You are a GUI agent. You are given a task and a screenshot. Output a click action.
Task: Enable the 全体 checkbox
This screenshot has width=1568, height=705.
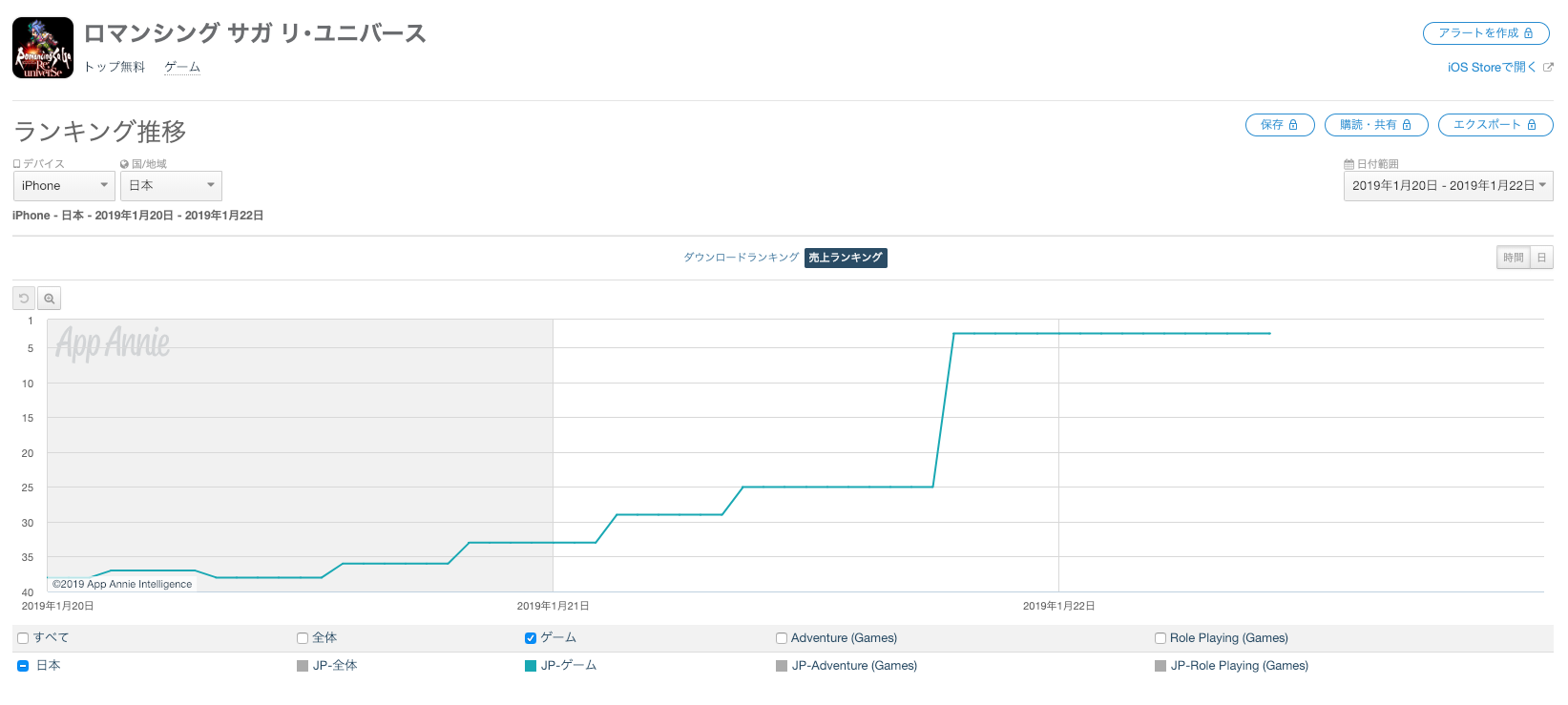303,638
